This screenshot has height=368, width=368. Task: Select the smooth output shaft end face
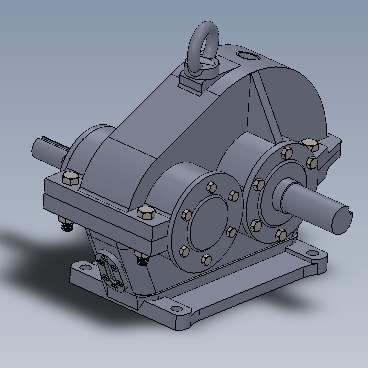[342, 220]
